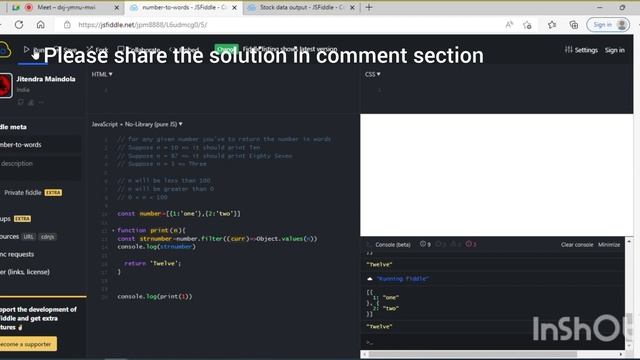Click the URL tag beside Resources
640x360 pixels.
28,237
